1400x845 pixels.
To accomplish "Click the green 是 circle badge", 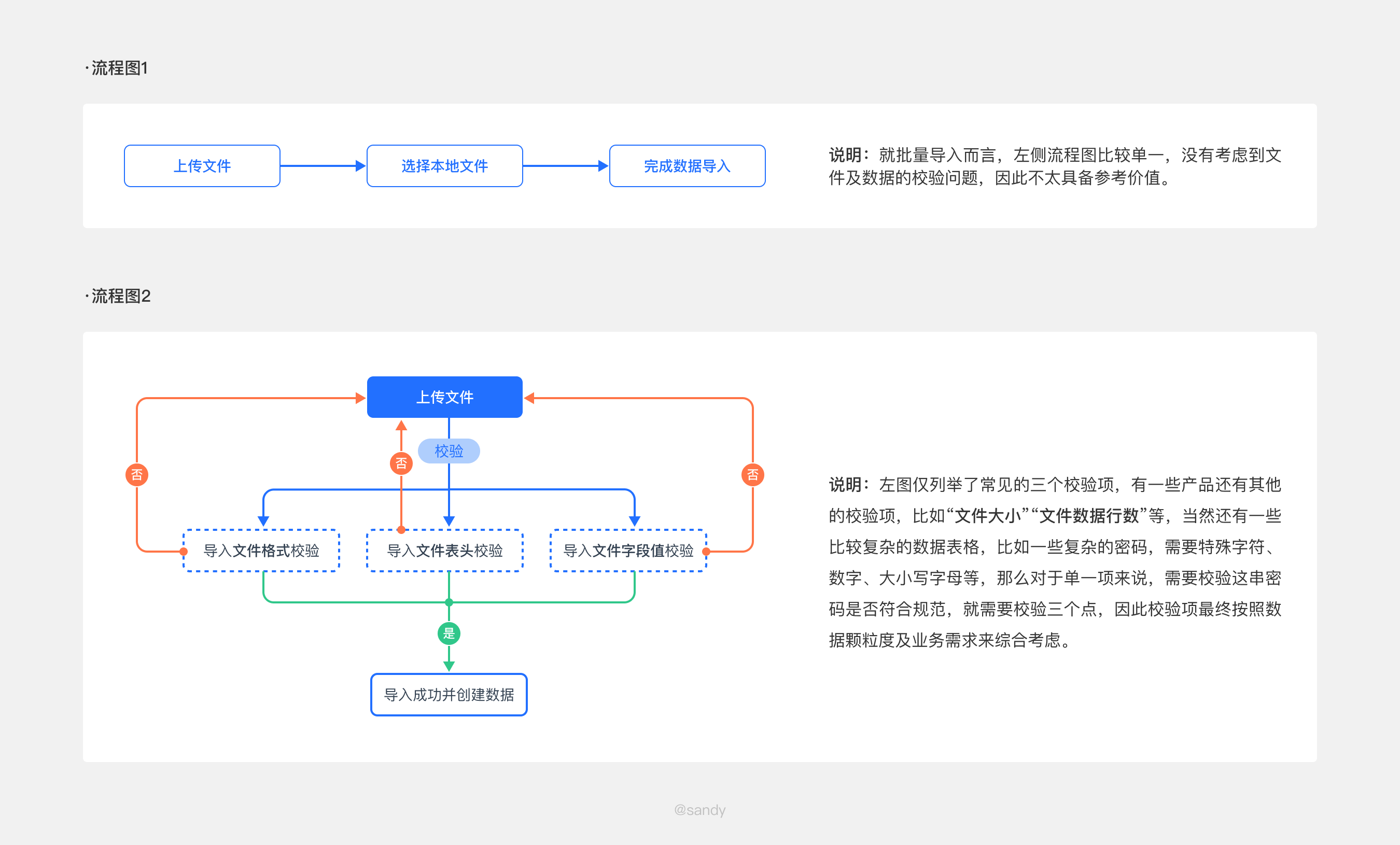I will tap(449, 633).
